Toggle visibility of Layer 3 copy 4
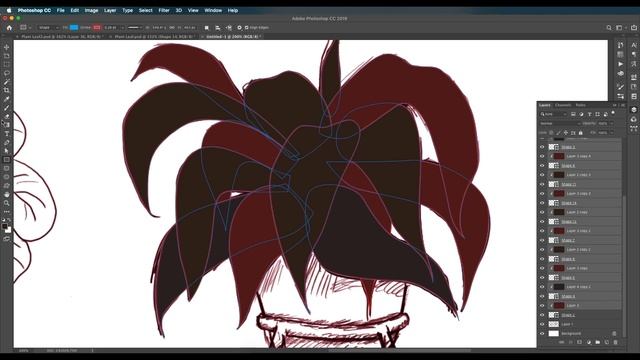 coord(542,156)
